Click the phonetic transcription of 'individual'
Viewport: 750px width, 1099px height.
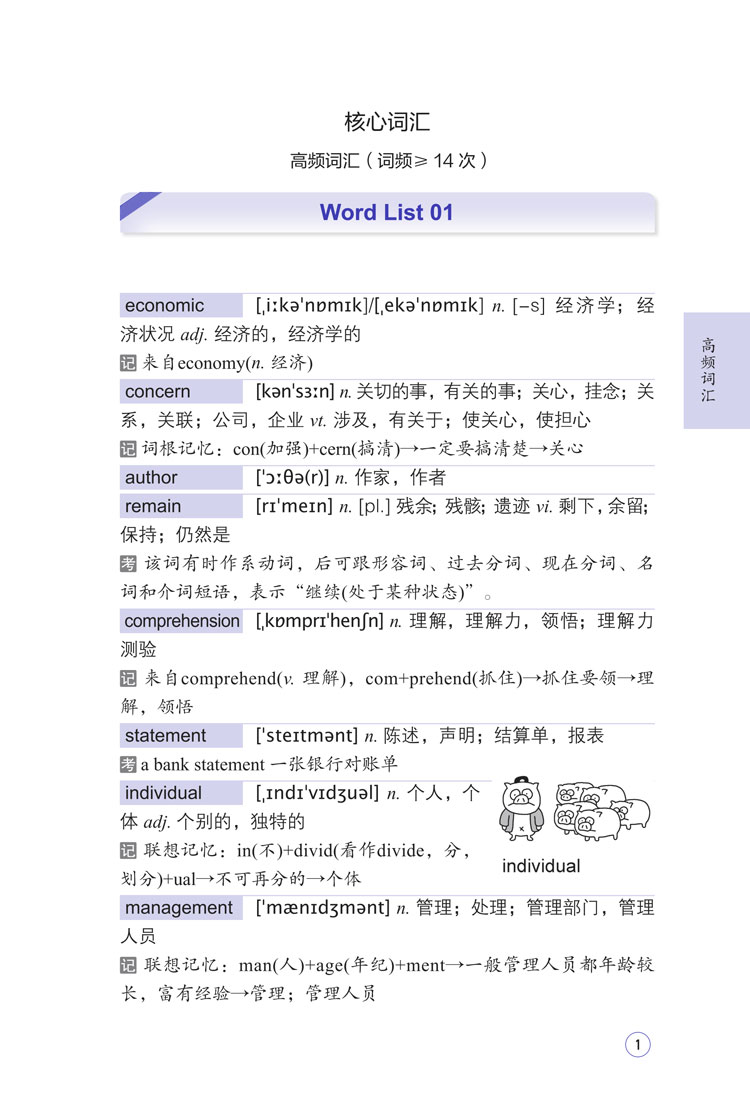tap(318, 793)
